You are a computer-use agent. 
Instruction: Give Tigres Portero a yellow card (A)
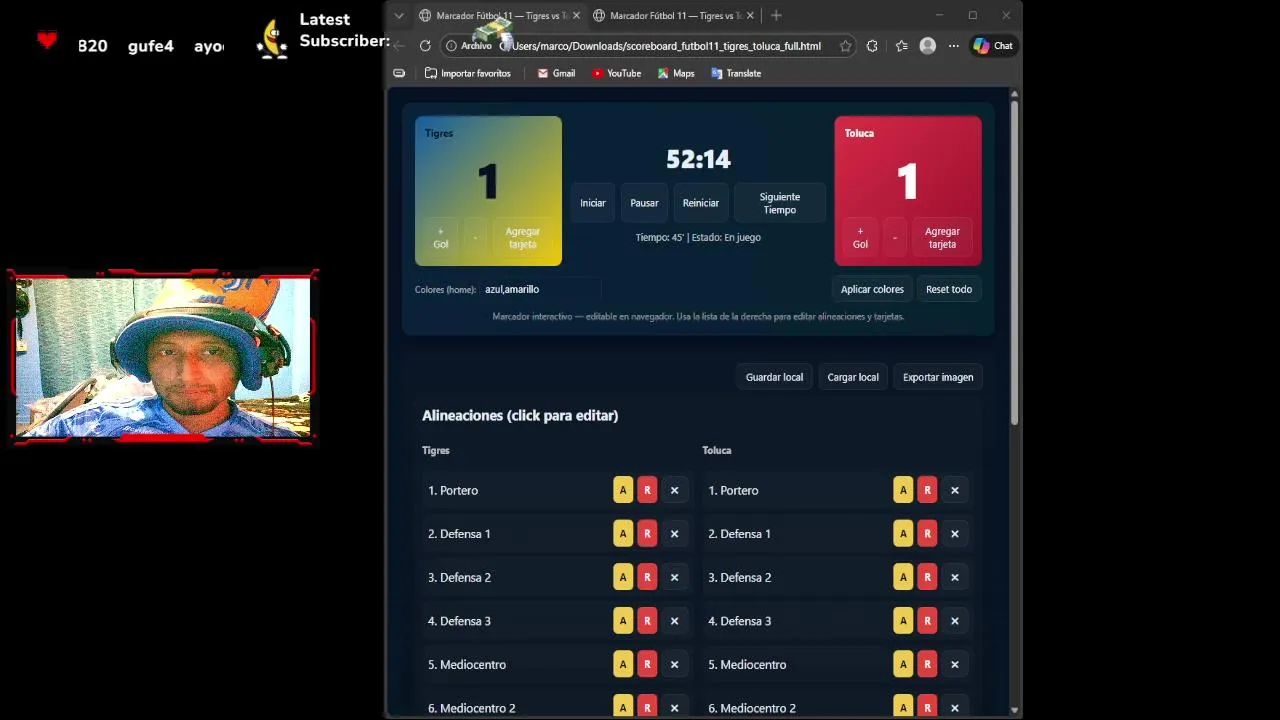coord(623,490)
